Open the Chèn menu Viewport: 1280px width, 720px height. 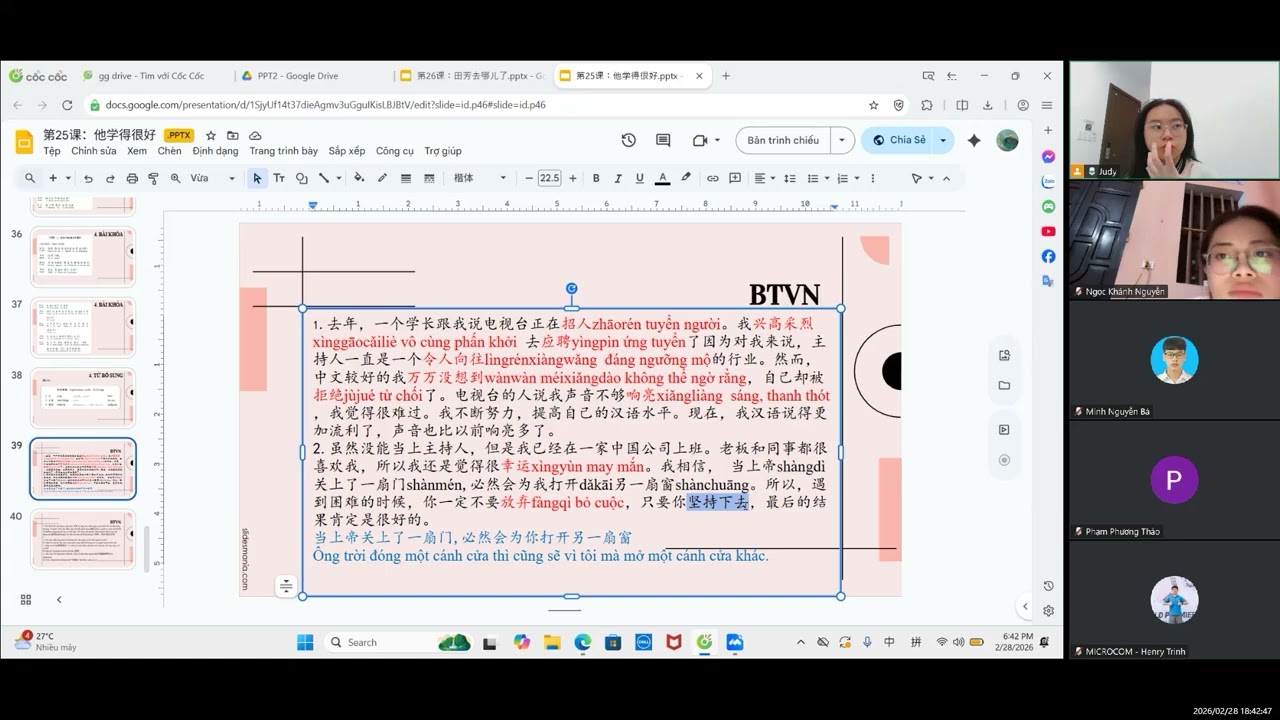coord(169,151)
